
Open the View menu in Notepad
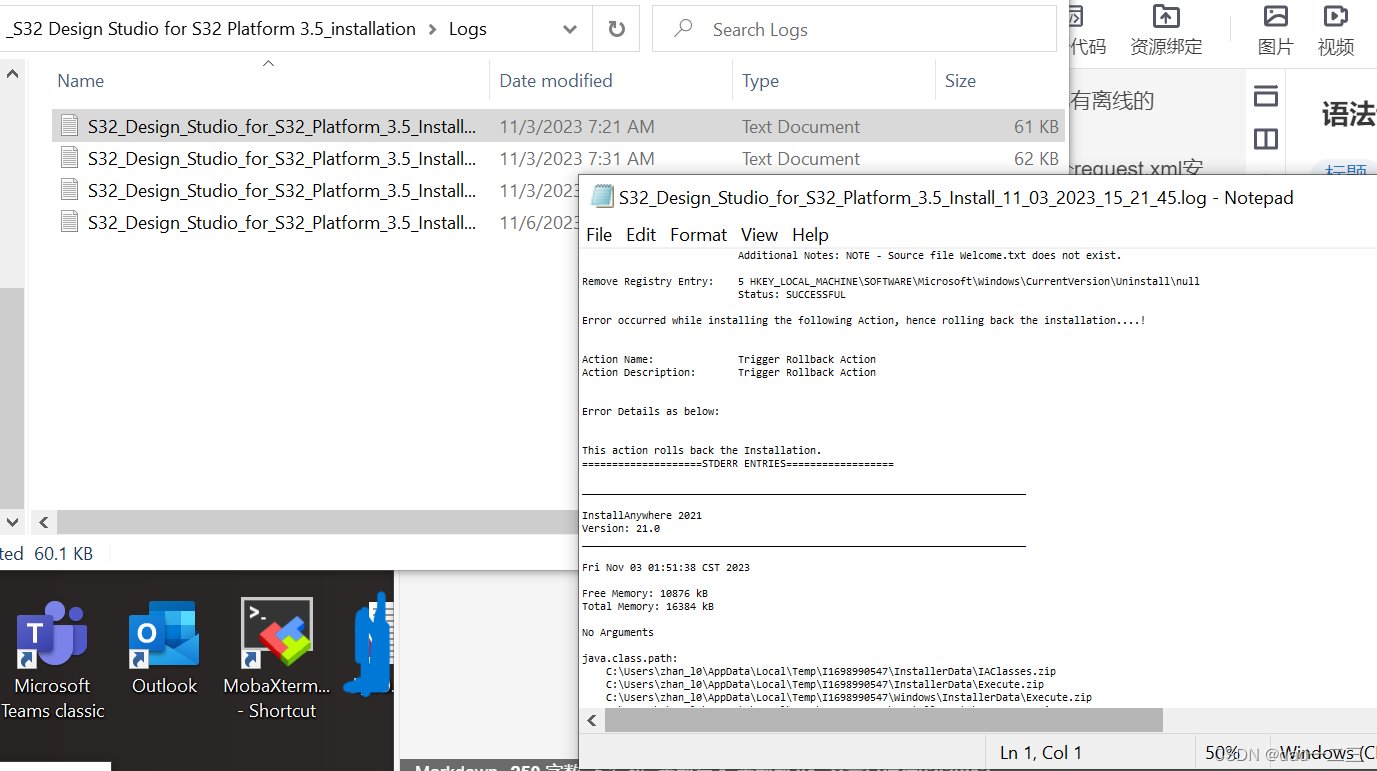click(758, 234)
